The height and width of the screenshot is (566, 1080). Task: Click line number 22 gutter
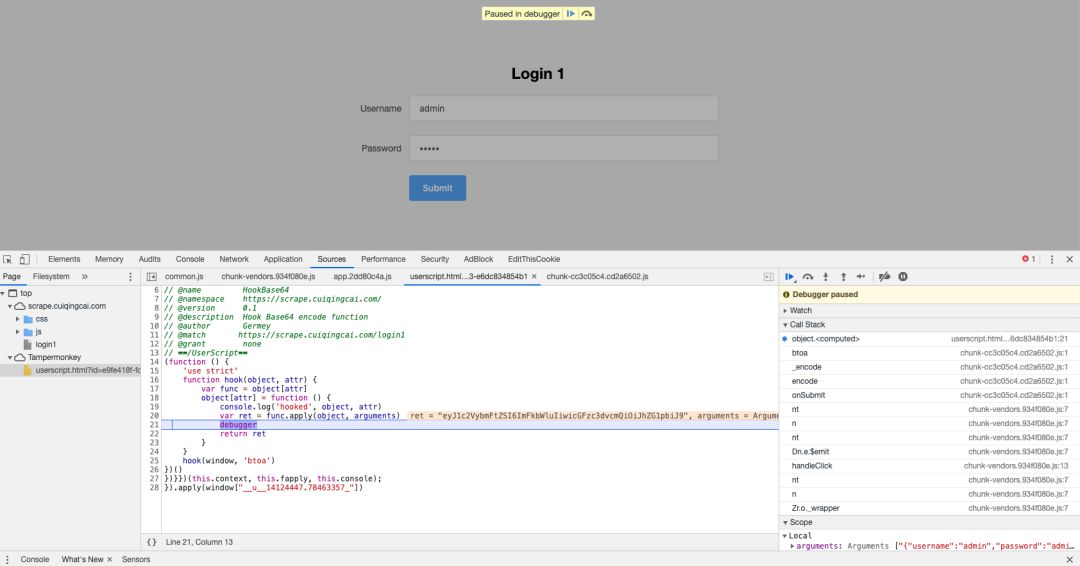(154, 434)
